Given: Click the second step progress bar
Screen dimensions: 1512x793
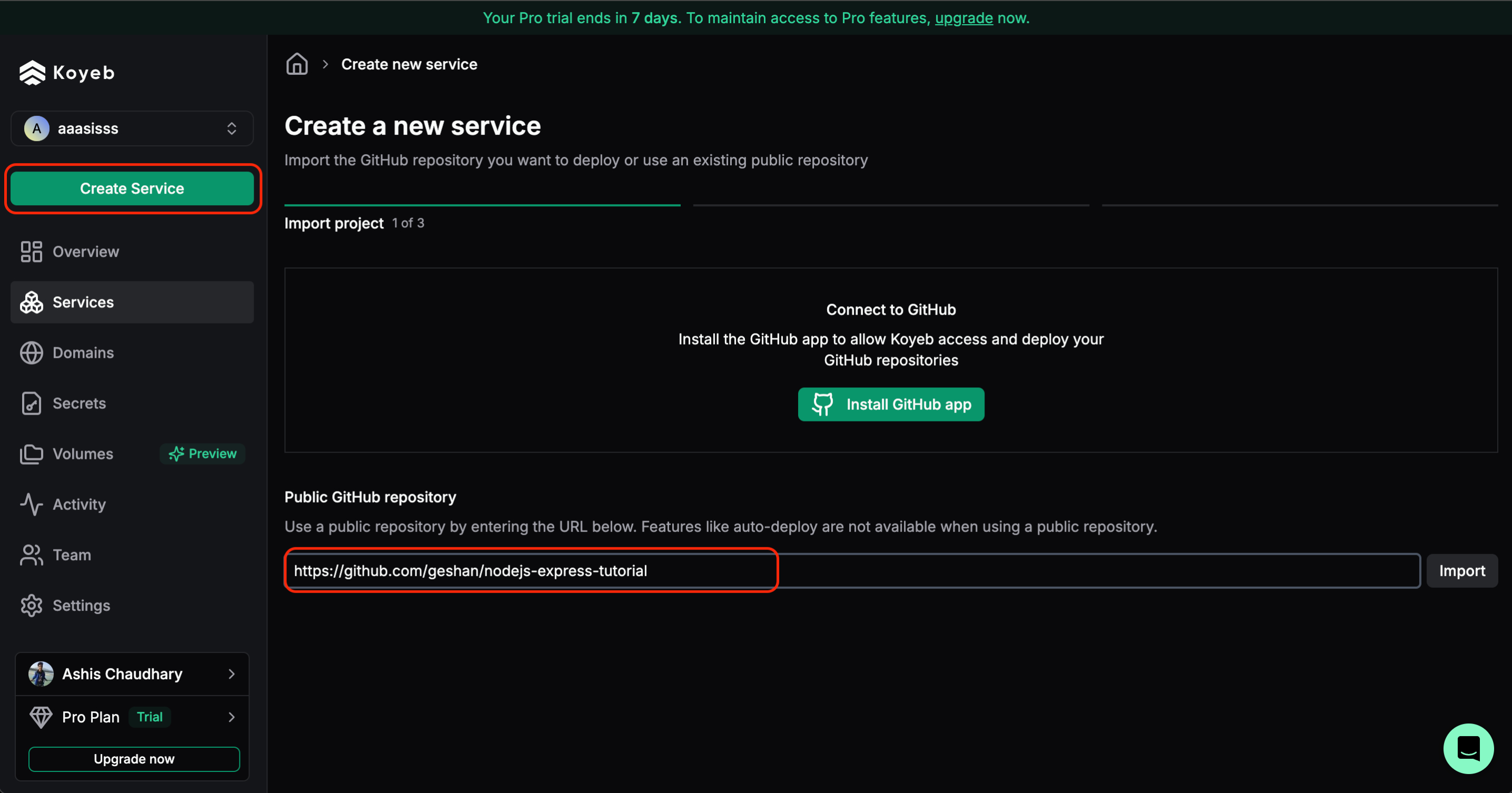Looking at the screenshot, I should point(891,205).
